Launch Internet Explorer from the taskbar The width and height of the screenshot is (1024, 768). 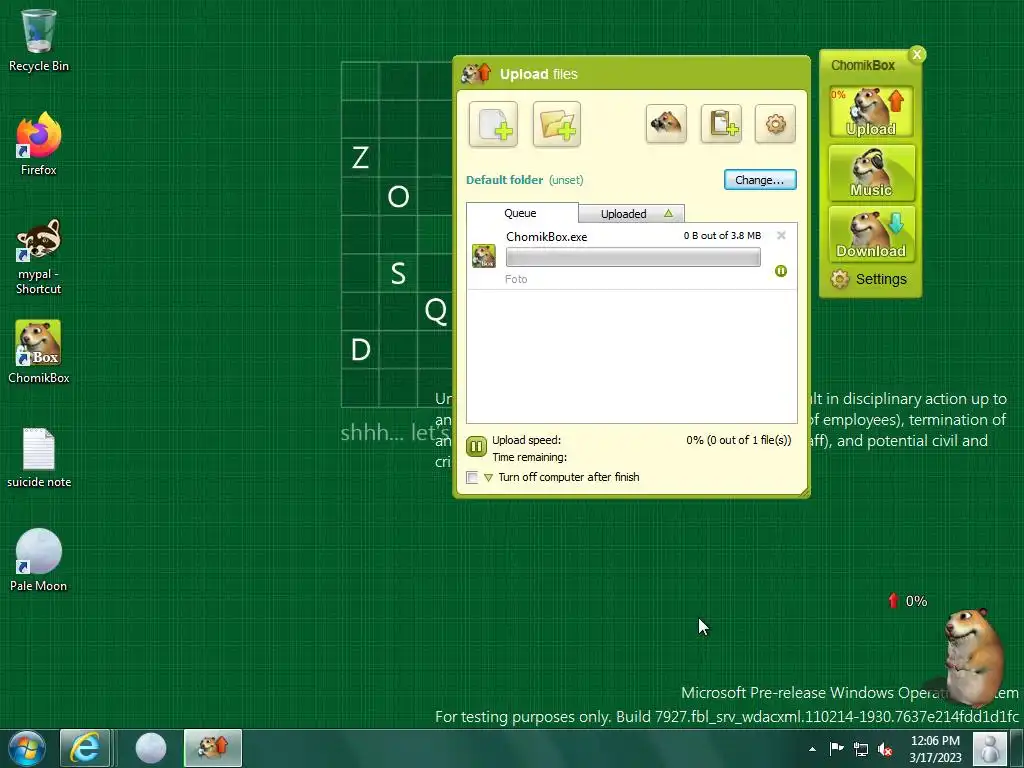tap(85, 748)
